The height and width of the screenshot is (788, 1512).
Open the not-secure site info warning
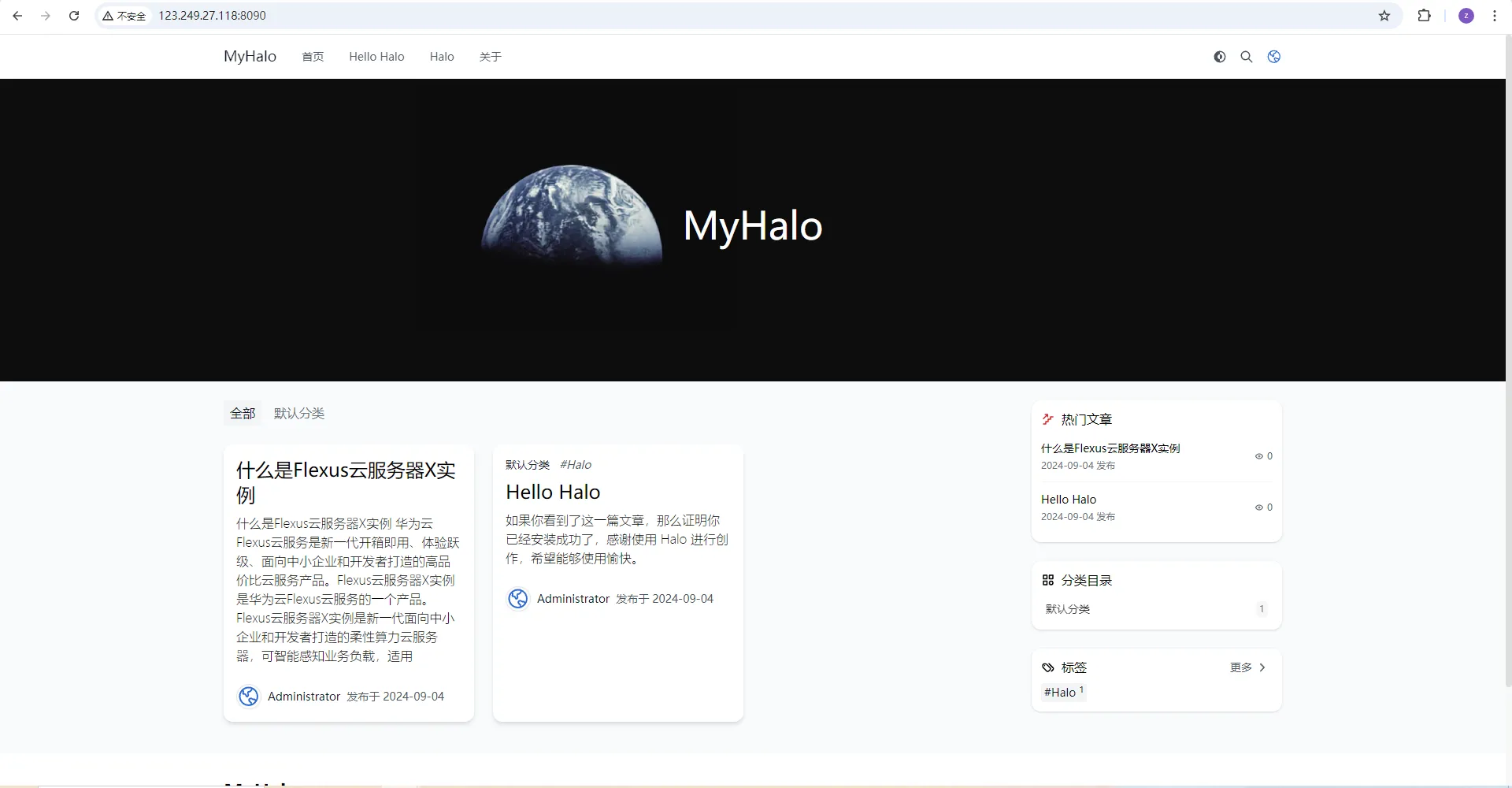point(124,16)
